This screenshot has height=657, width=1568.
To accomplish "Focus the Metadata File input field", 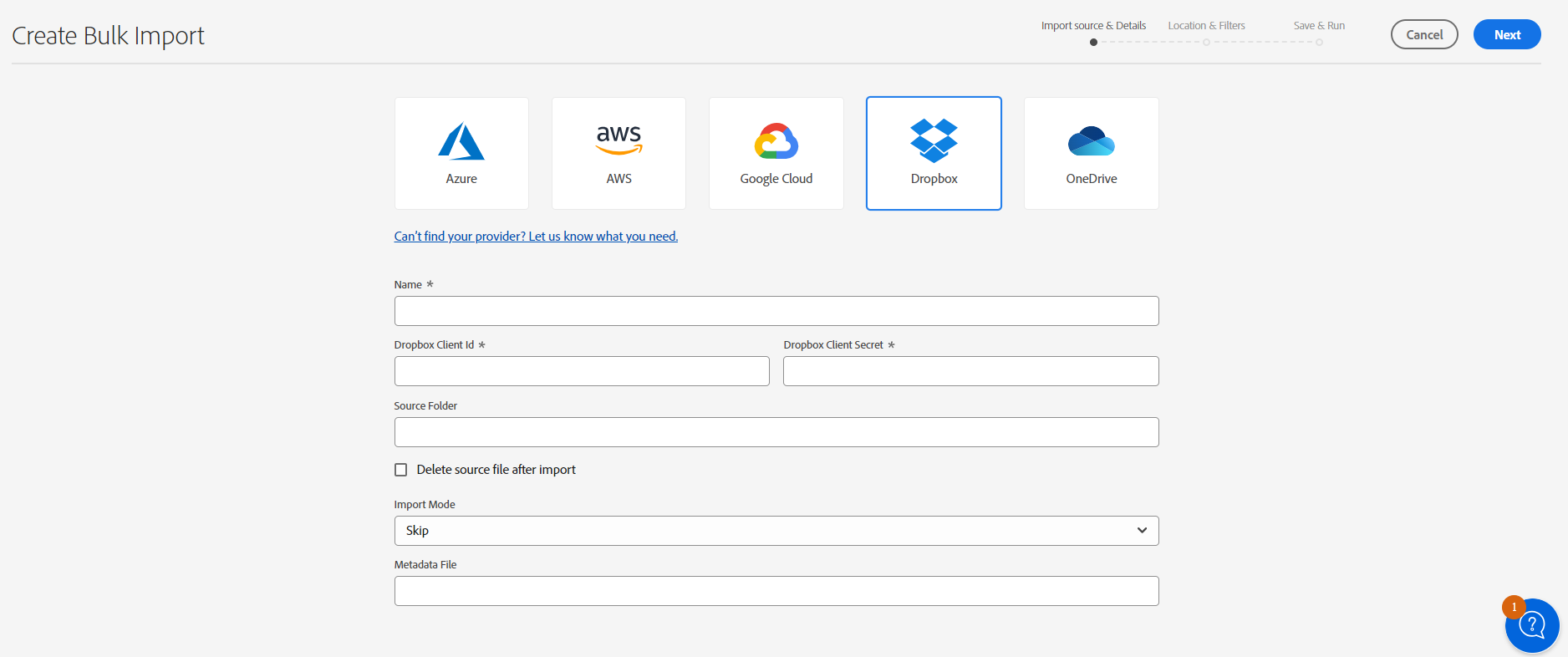I will (776, 591).
